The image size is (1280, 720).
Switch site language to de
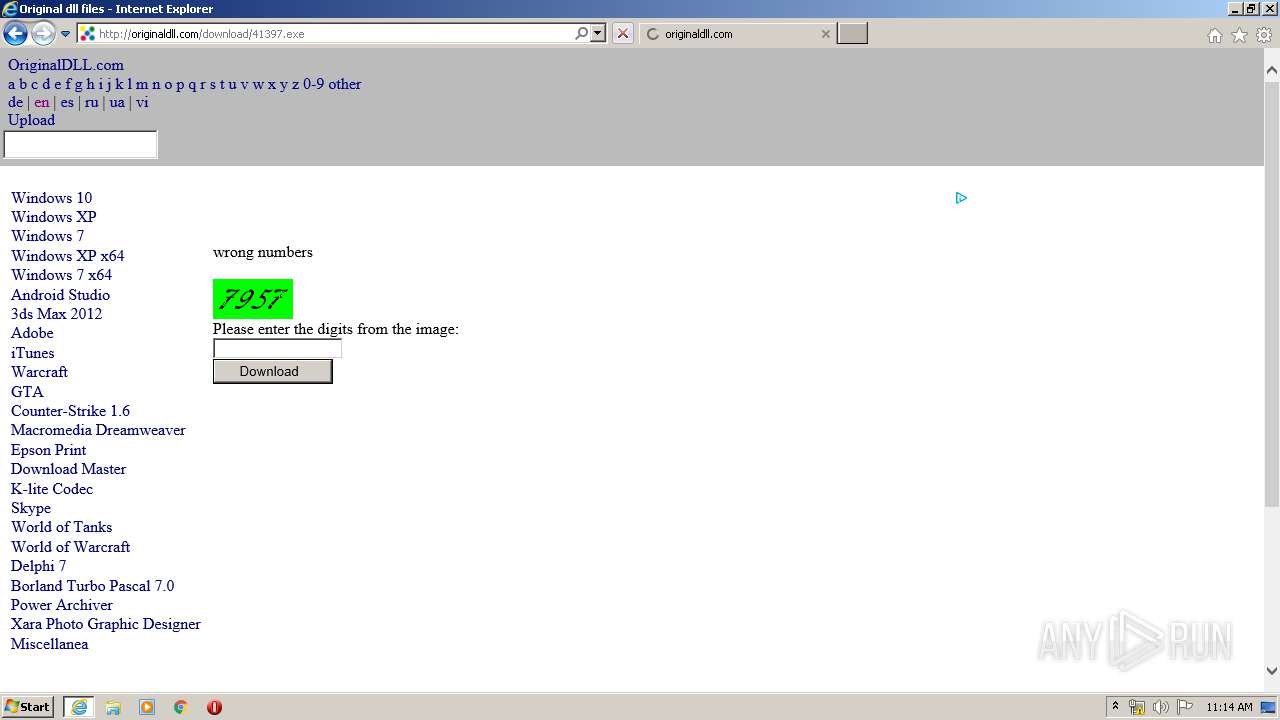pyautogui.click(x=16, y=102)
